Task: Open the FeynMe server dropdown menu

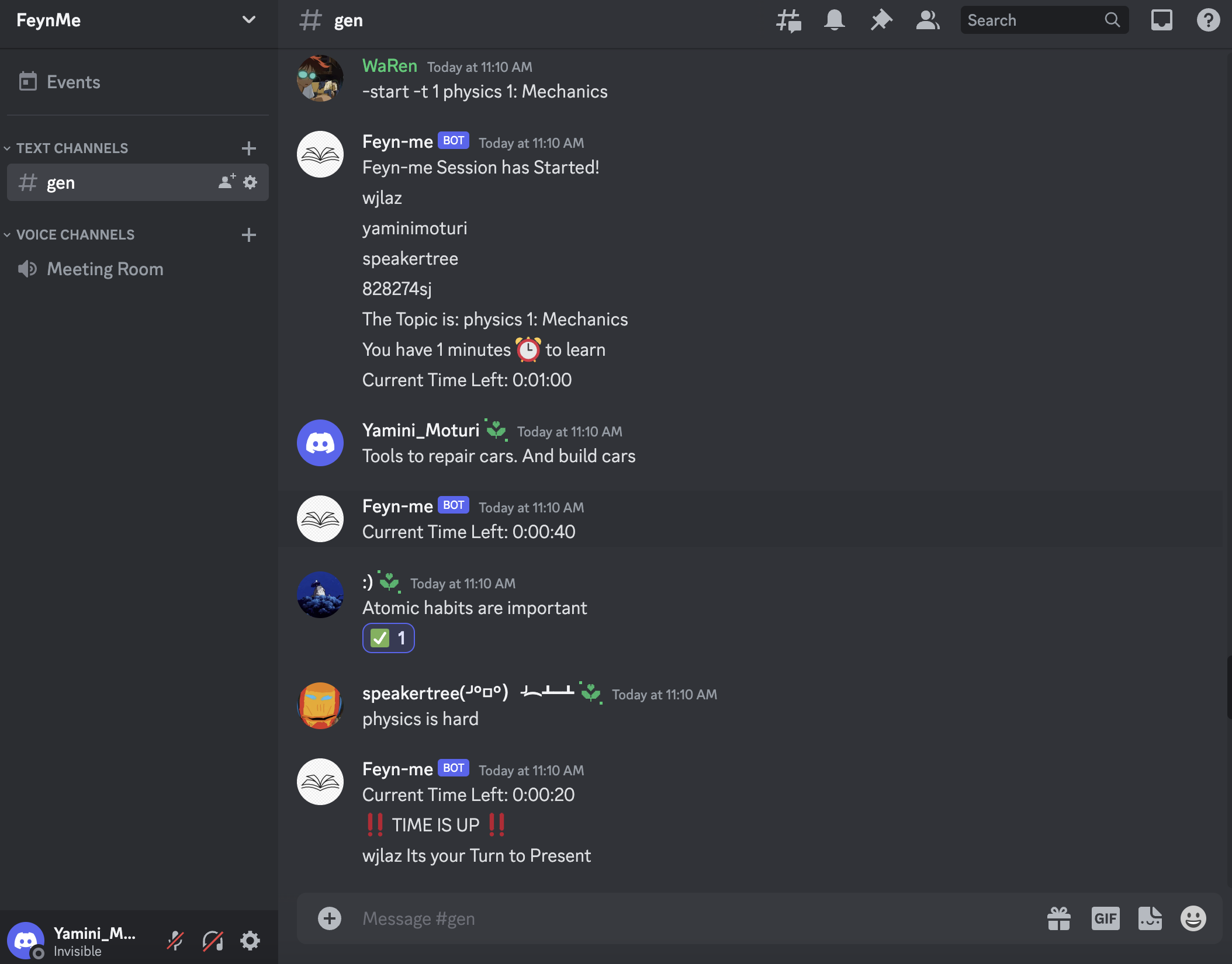Action: [x=248, y=20]
